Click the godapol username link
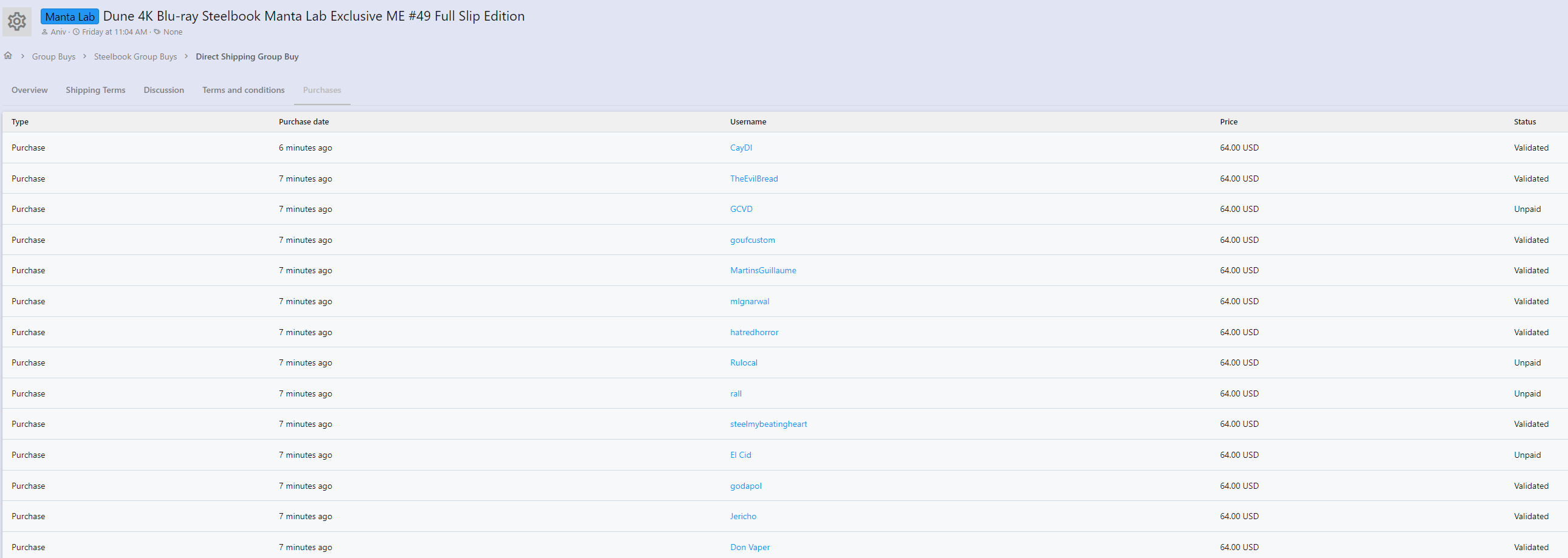1568x558 pixels. [746, 486]
